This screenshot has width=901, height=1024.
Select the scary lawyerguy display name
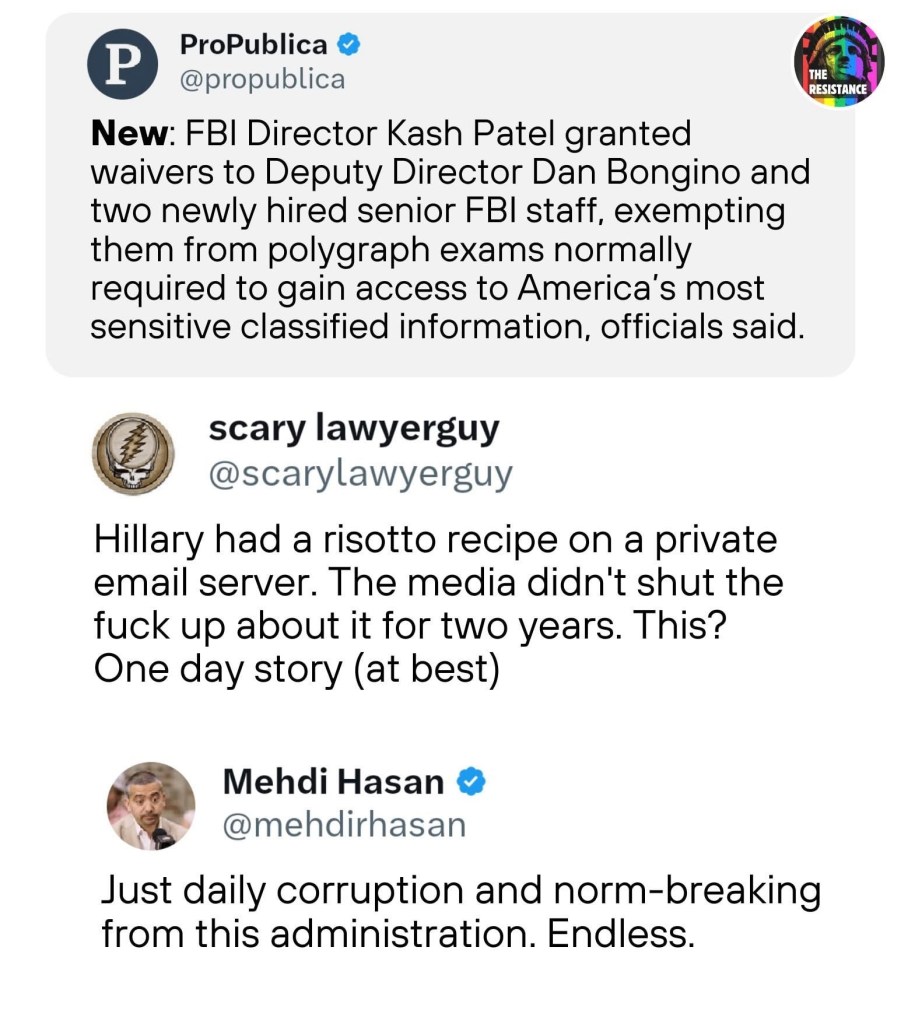coord(353,428)
